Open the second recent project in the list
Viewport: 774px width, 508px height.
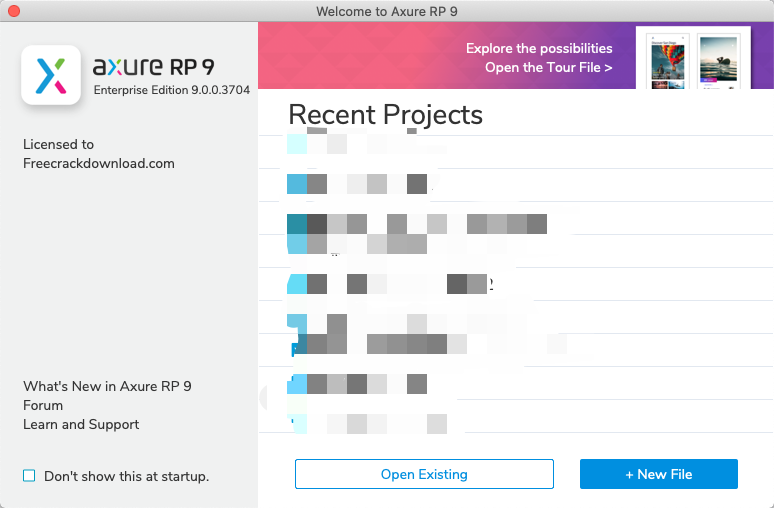[x=380, y=184]
